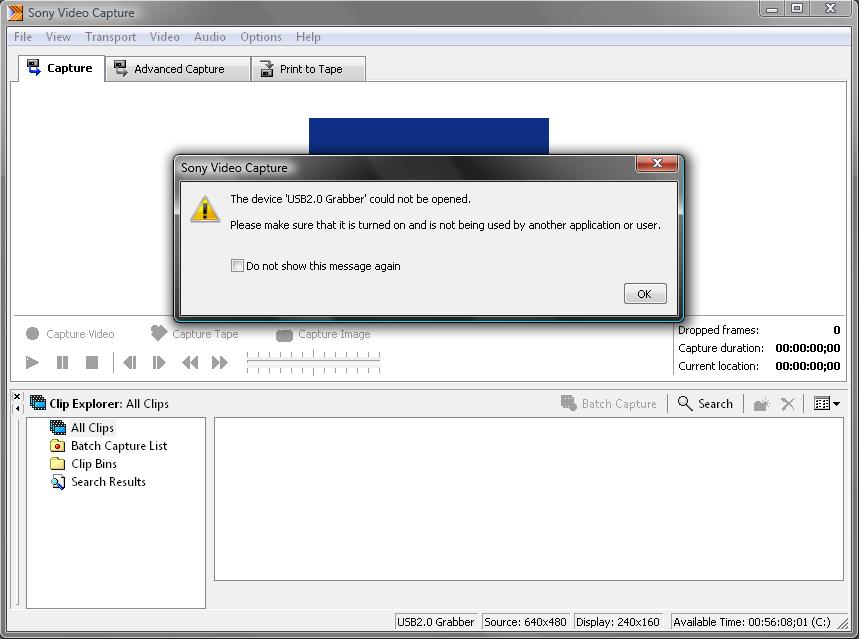Stop the transport
The width and height of the screenshot is (859, 639).
(92, 362)
